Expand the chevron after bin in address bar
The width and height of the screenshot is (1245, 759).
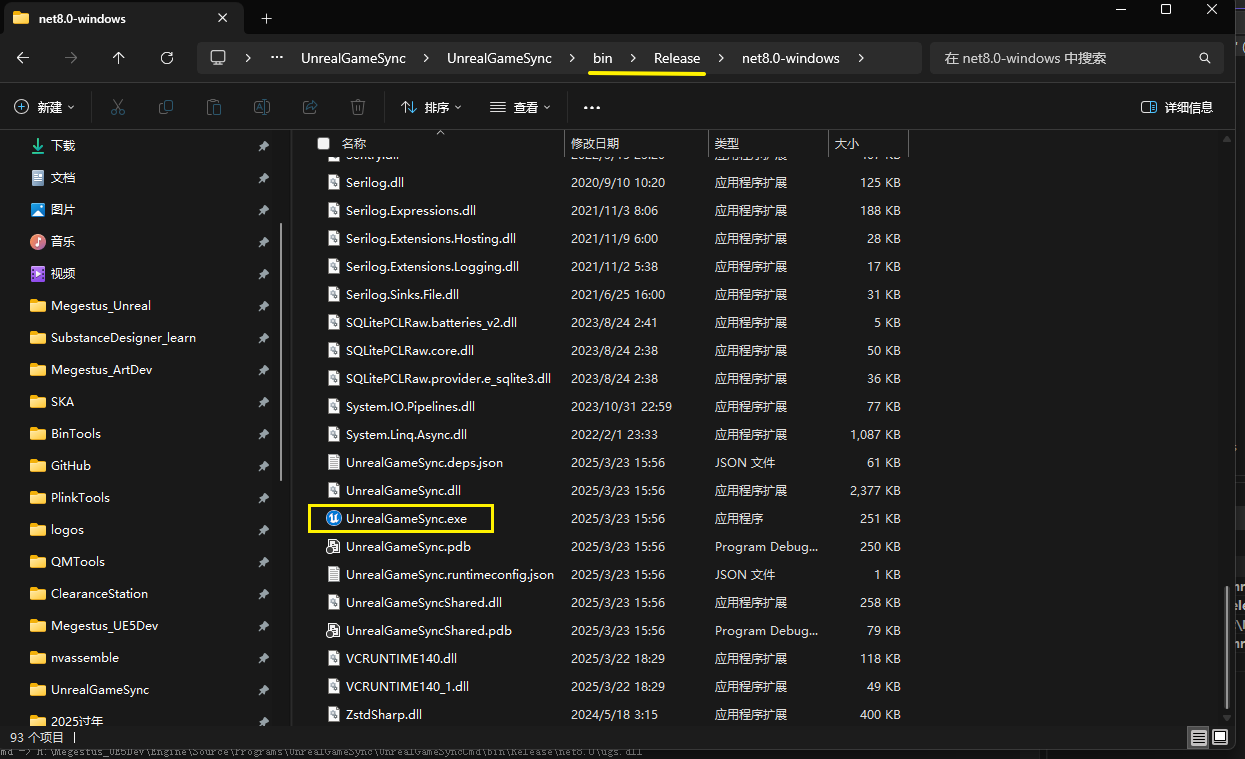point(633,58)
